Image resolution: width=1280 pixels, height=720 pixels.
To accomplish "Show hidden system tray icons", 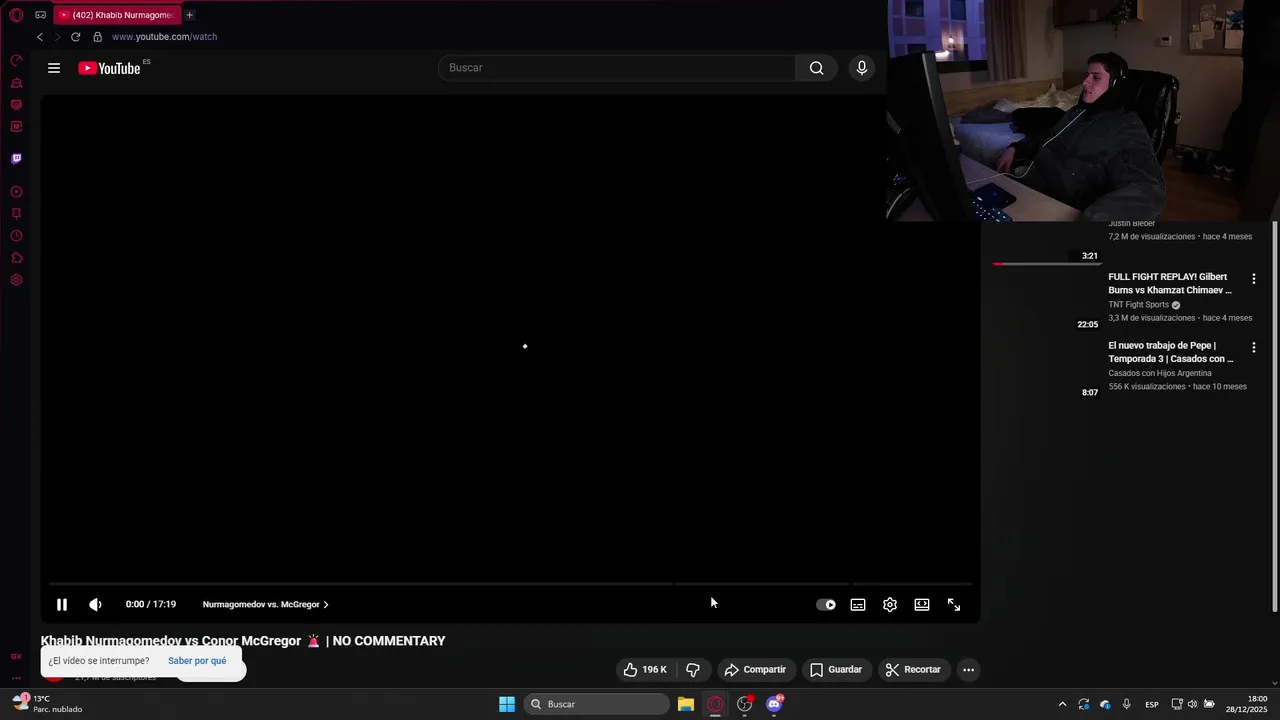I will (1062, 704).
